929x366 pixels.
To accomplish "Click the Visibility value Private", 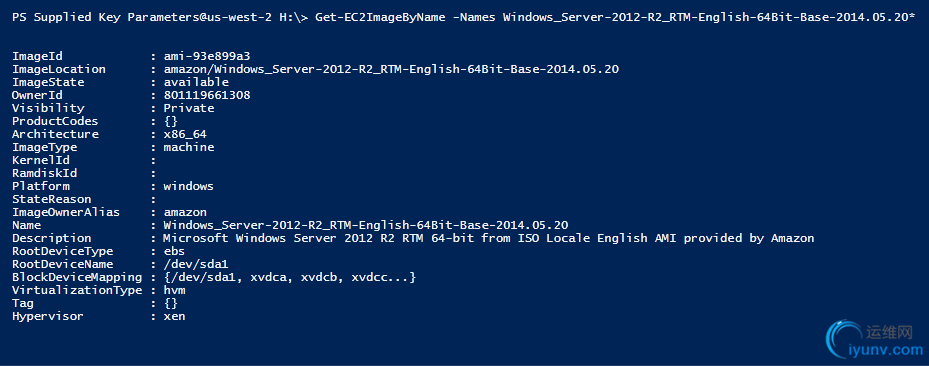I will click(x=189, y=108).
